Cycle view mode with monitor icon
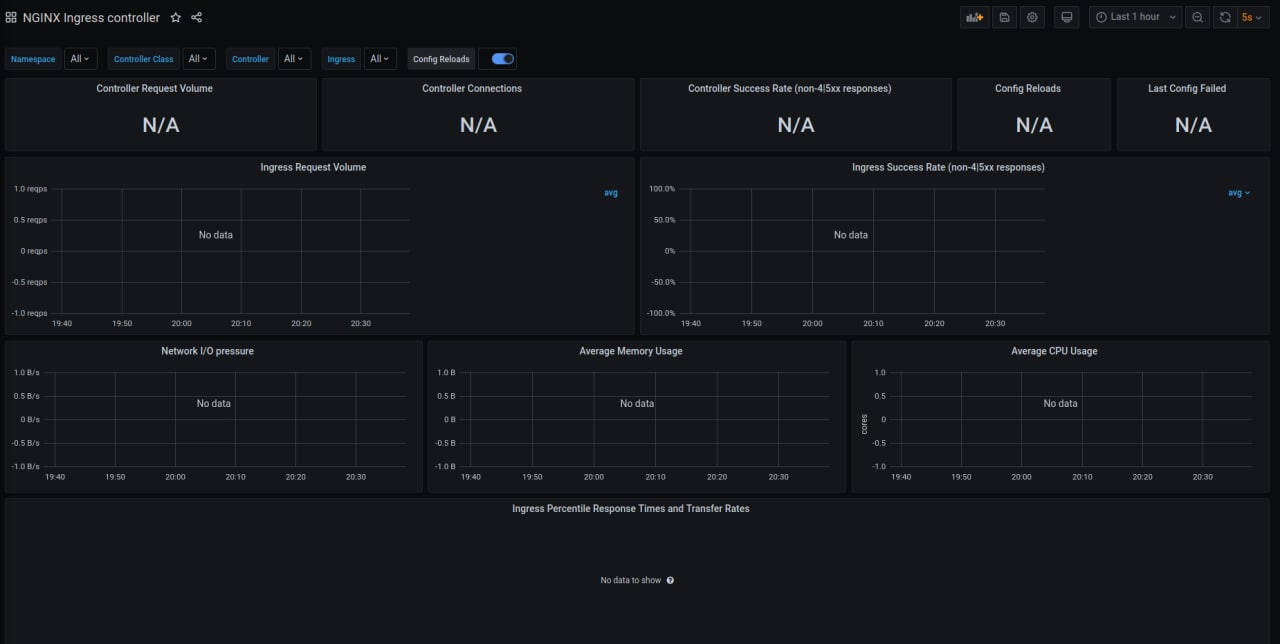This screenshot has height=644, width=1280. (1067, 17)
